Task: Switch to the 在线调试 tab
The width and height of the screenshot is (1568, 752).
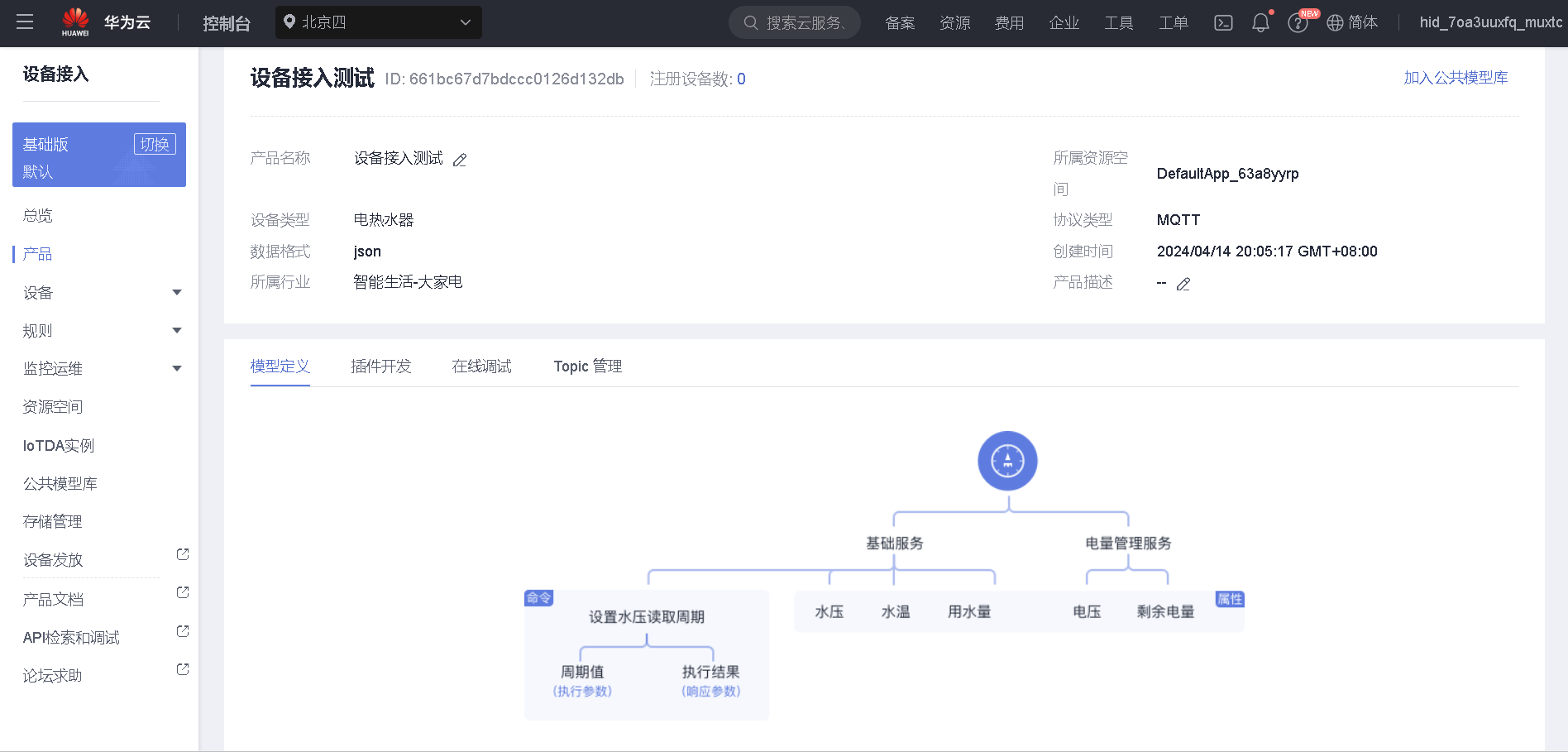Action: click(481, 366)
